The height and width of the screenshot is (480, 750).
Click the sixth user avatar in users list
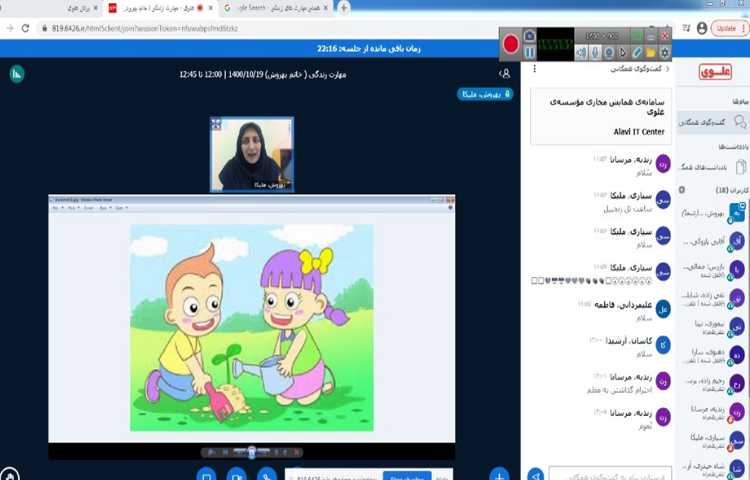coord(737,355)
